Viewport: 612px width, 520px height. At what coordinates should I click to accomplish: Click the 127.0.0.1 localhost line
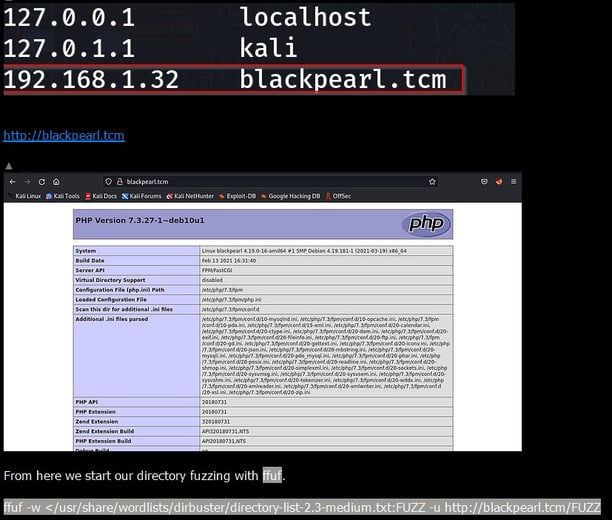pos(187,18)
